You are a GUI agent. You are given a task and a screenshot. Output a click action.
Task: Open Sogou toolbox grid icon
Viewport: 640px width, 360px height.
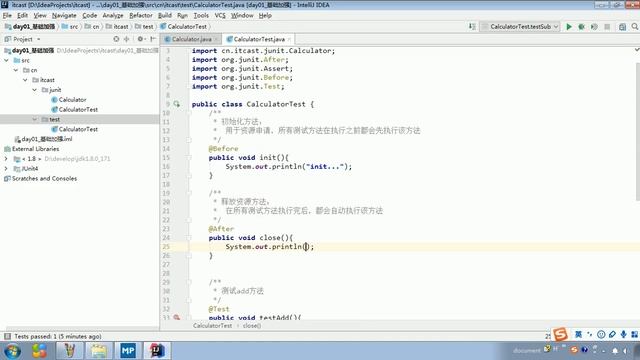coord(635,334)
